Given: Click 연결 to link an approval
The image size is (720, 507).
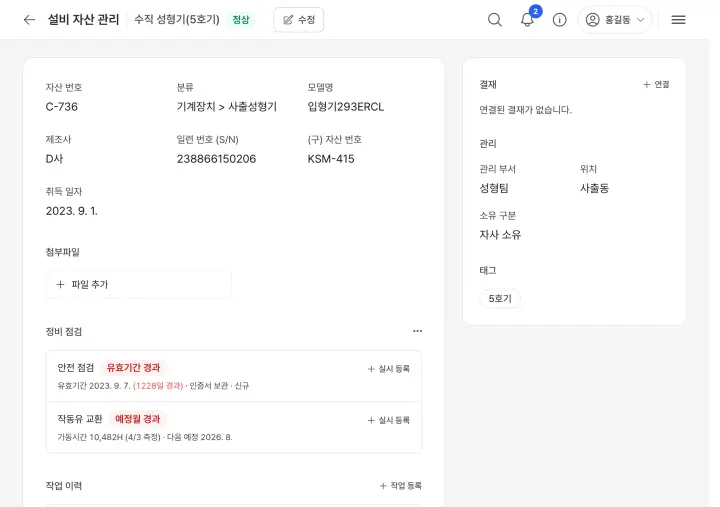Looking at the screenshot, I should click(x=656, y=84).
